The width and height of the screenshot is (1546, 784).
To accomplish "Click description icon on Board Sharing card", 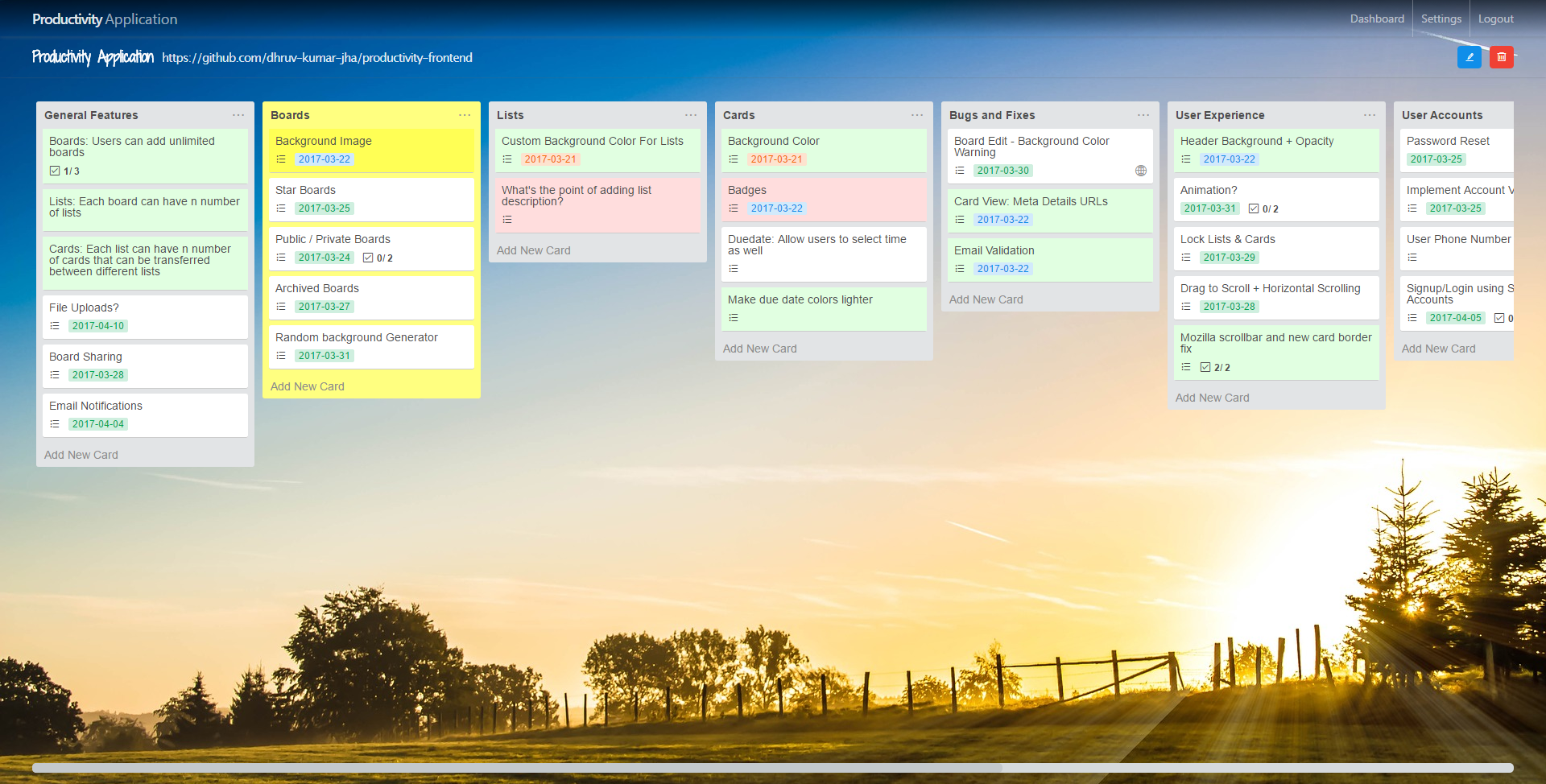I will (x=55, y=375).
